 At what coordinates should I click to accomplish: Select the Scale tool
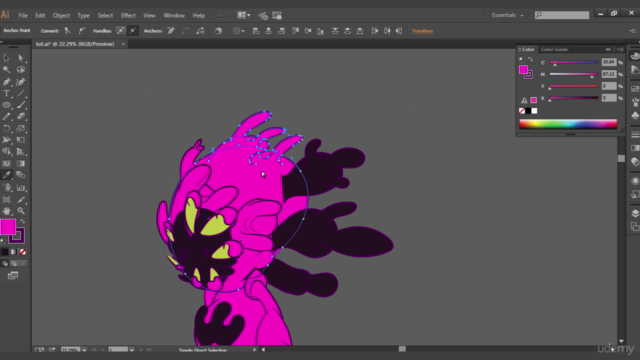pos(21,128)
